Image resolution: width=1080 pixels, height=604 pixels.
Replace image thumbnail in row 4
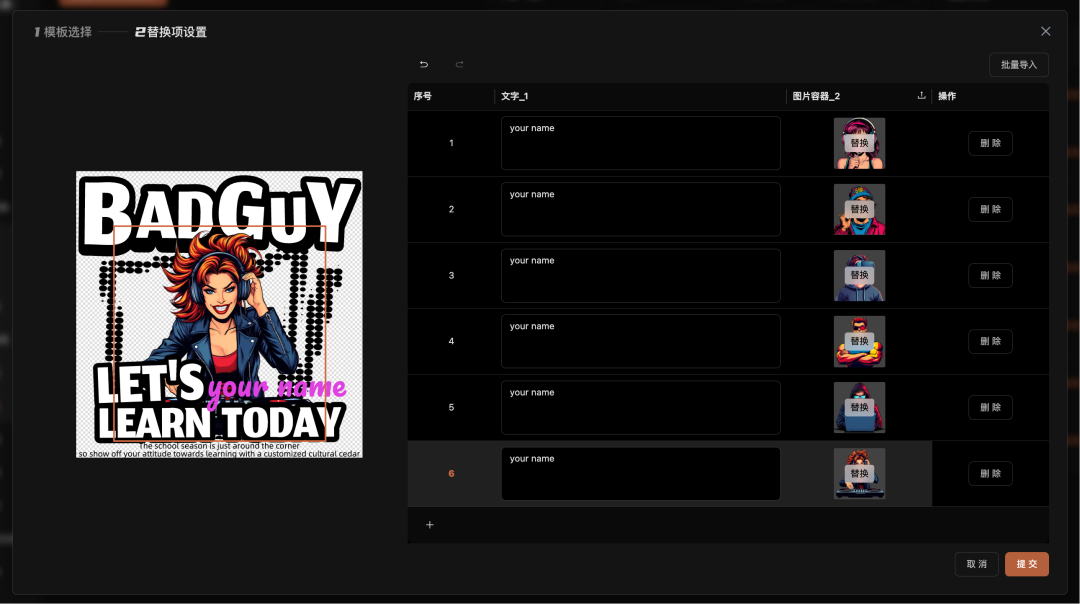pyautogui.click(x=859, y=341)
